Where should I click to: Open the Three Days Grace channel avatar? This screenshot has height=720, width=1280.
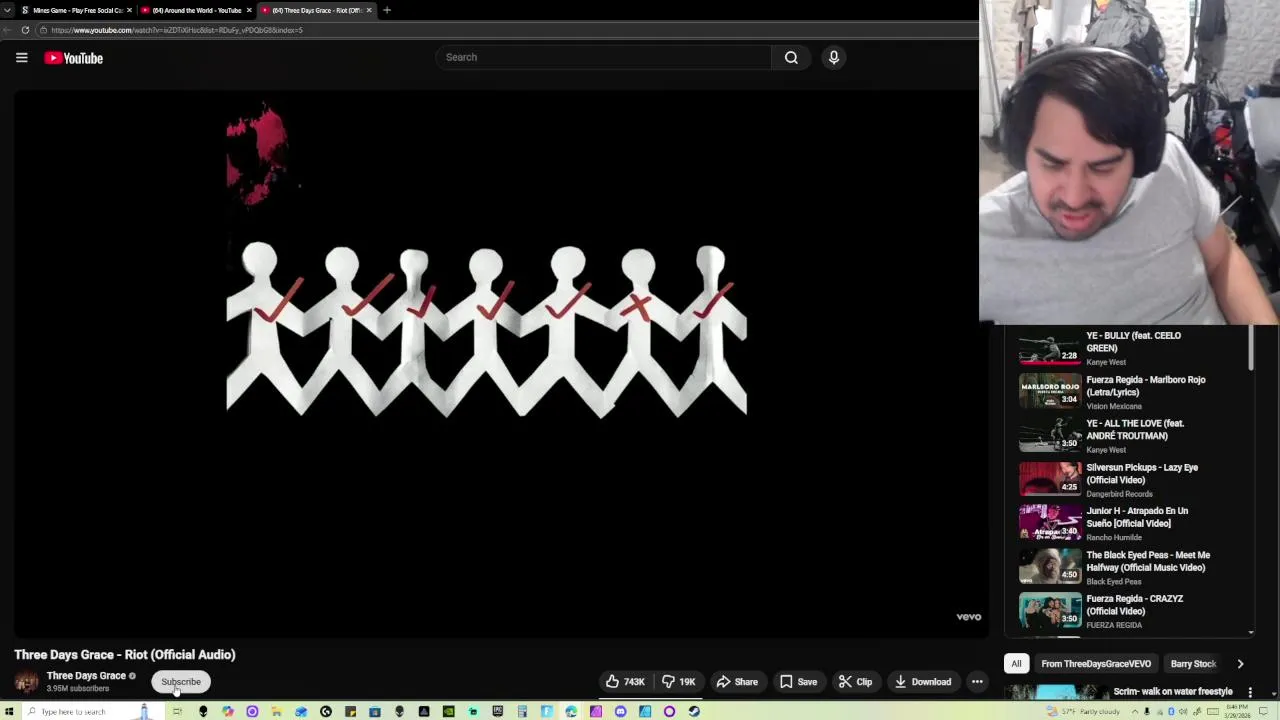click(x=26, y=682)
